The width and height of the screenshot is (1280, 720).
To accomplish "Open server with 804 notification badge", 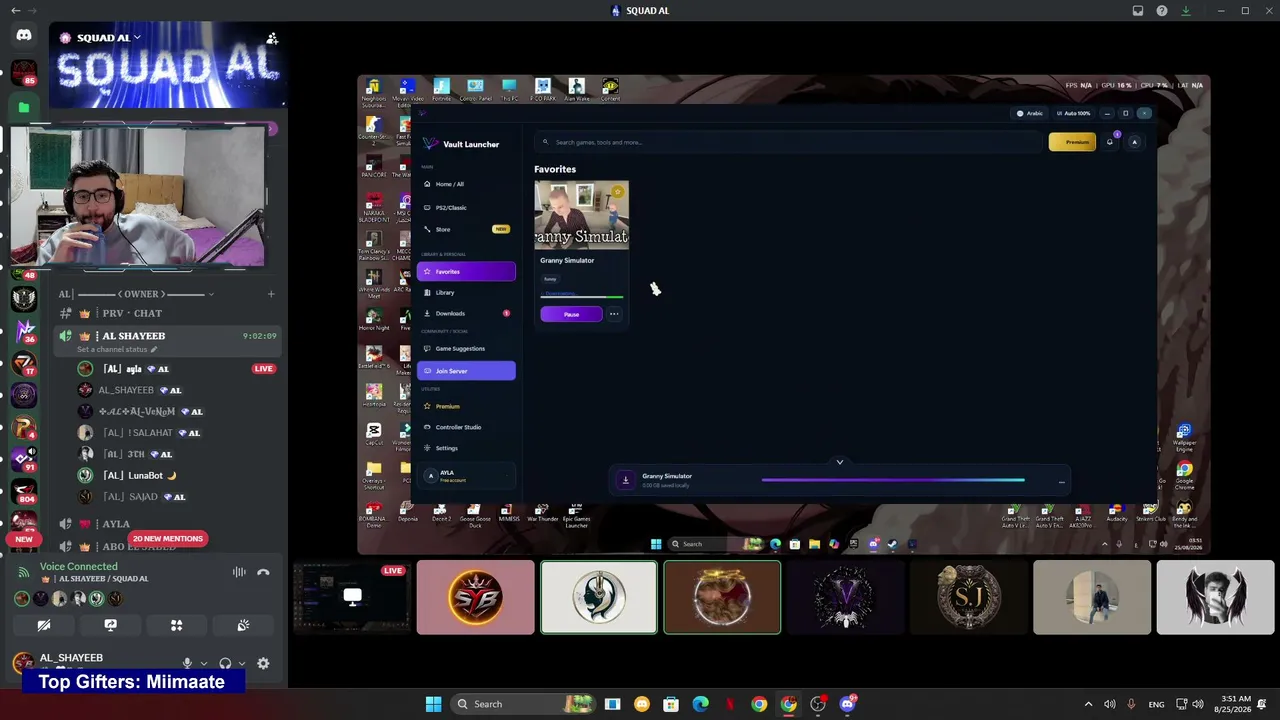I will tap(24, 491).
